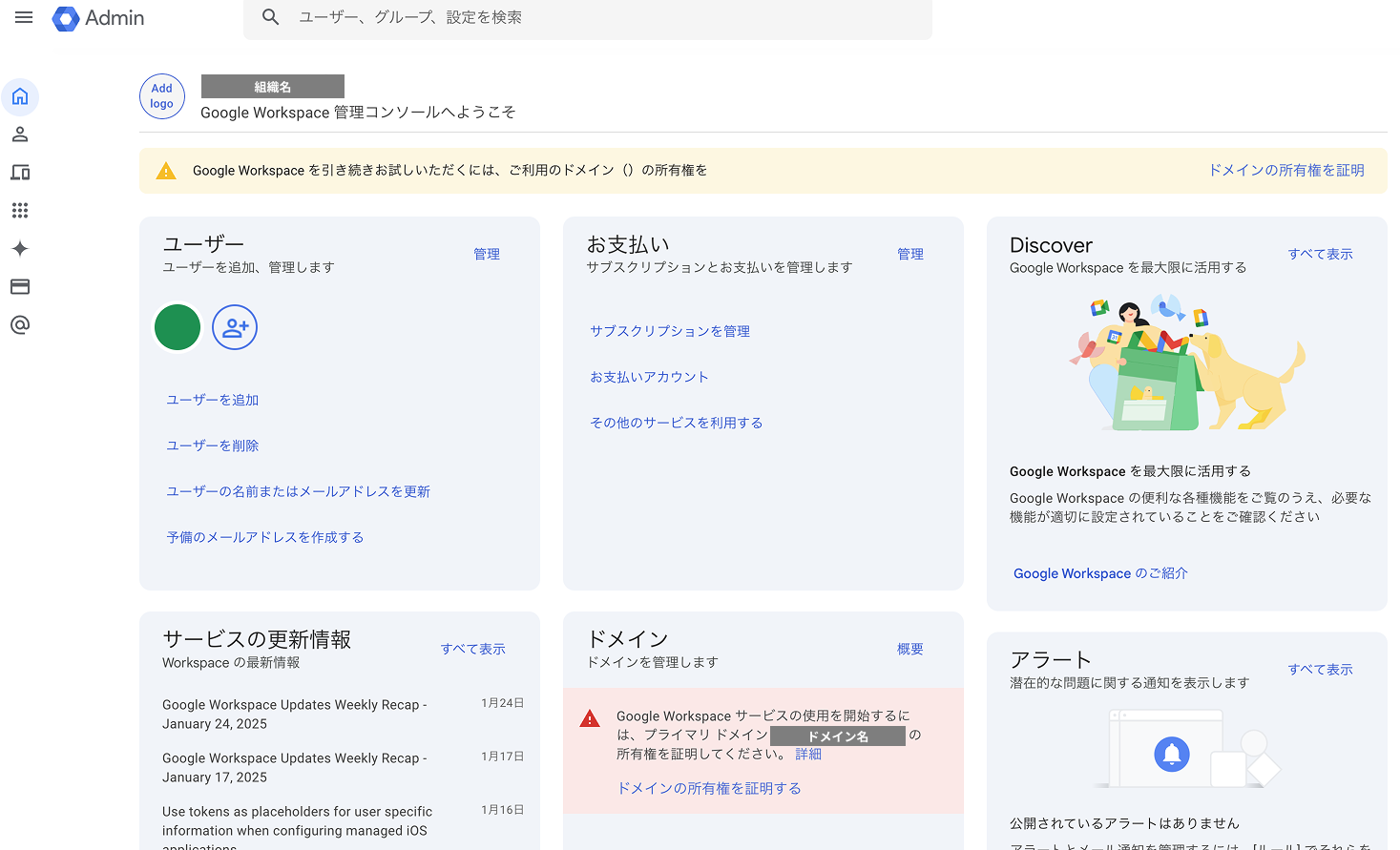Screen dimensions: 1400x850
Task: Open 概要 in the ドメイン card
Action: pos(909,649)
